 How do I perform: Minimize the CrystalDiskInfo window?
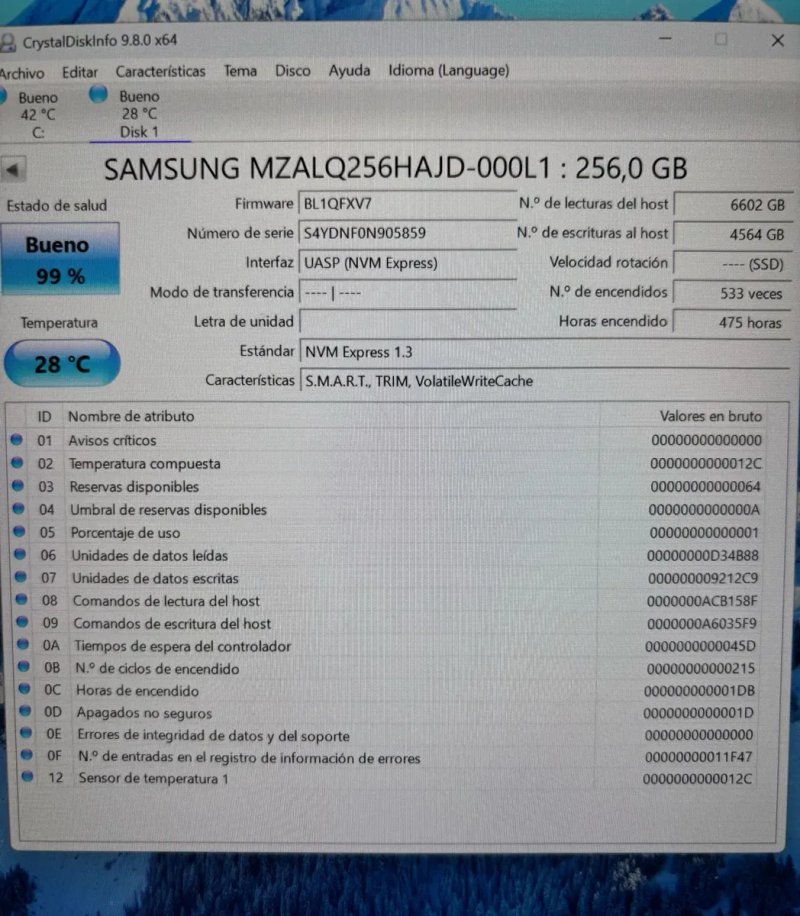pyautogui.click(x=665, y=39)
